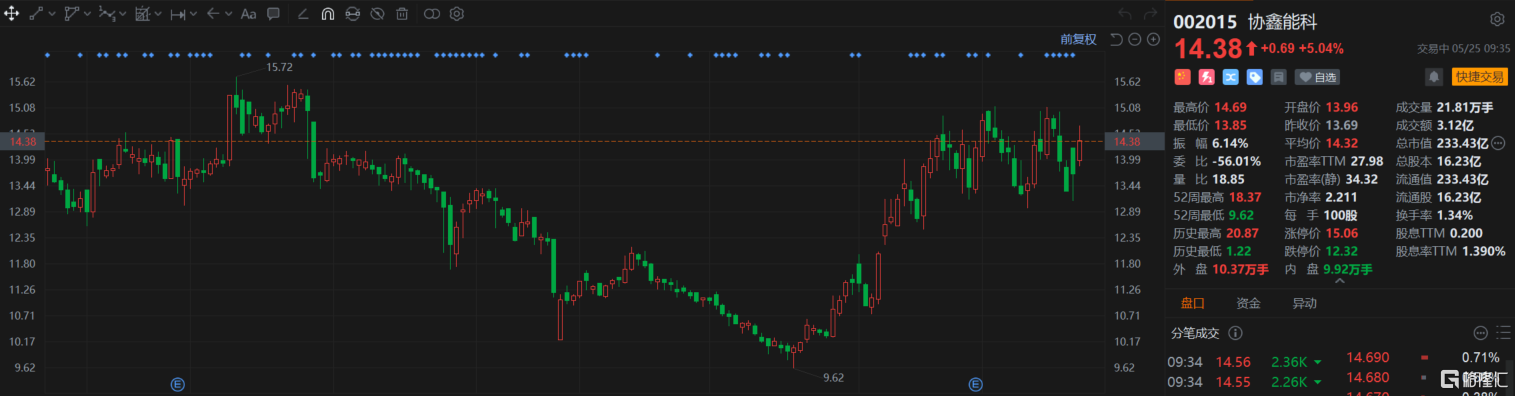Hide all drawings with eye-slash icon

click(377, 14)
